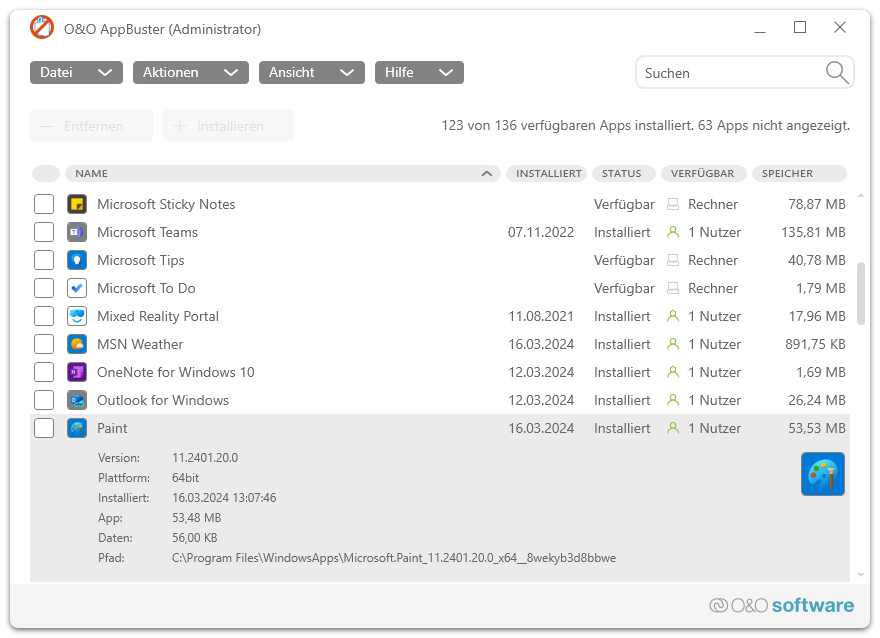Click the computer icon in Sticky Notes row
The image size is (880, 638).
pos(673,204)
